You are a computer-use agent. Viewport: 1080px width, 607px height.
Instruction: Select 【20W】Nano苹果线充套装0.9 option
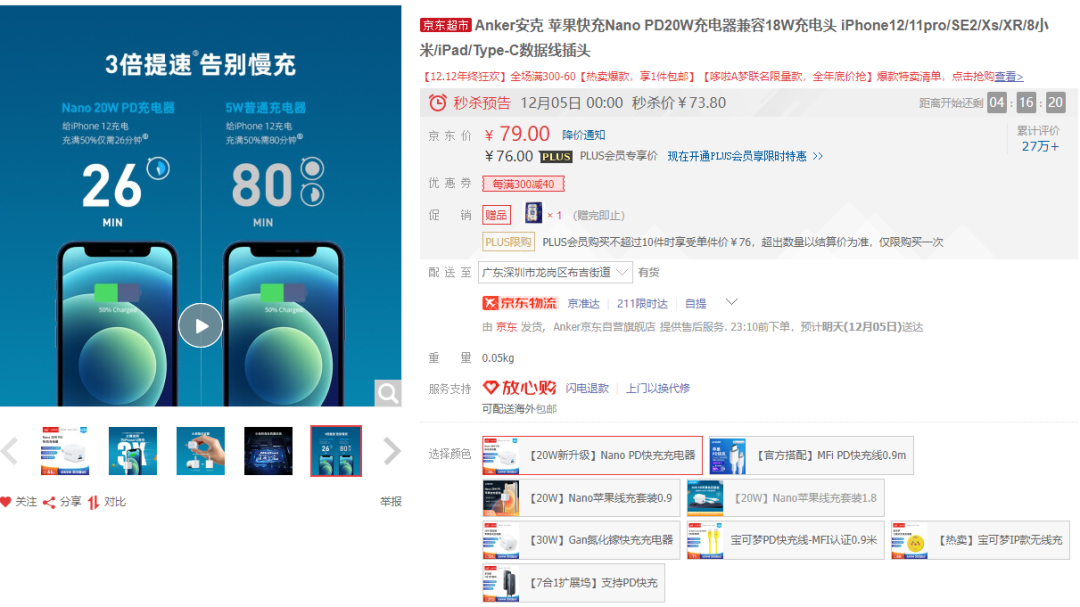[581, 498]
